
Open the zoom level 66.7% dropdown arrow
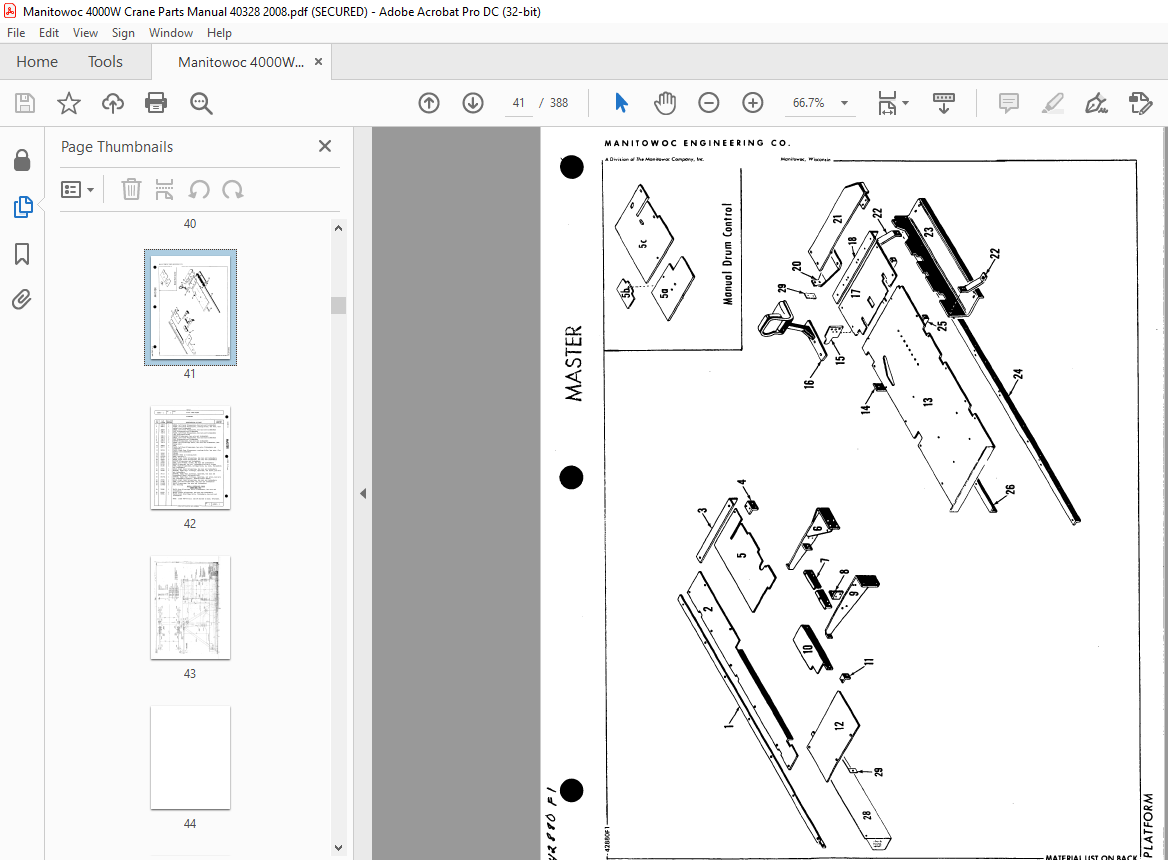point(844,103)
